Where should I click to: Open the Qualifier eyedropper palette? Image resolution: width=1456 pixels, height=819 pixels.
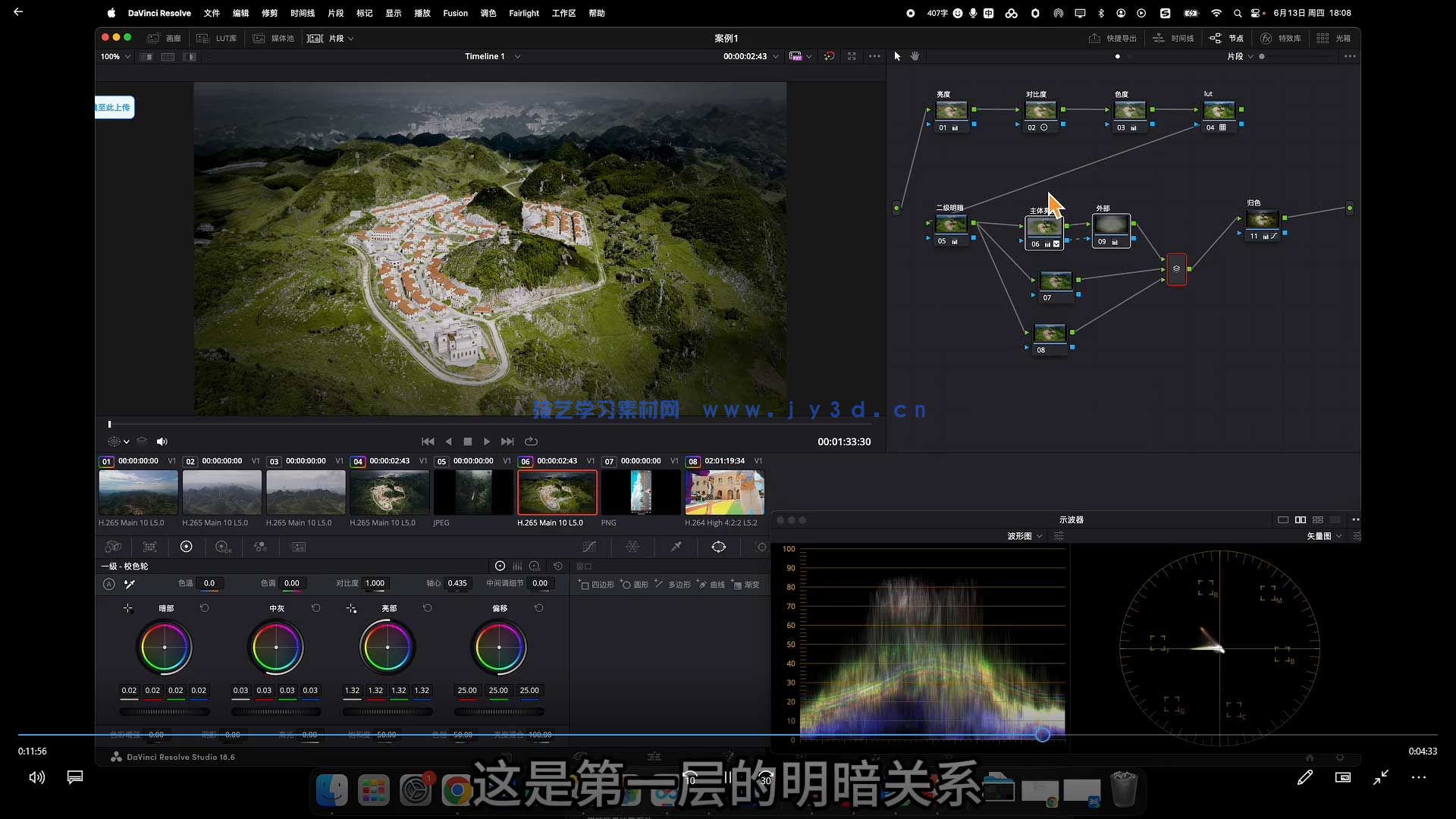(676, 547)
